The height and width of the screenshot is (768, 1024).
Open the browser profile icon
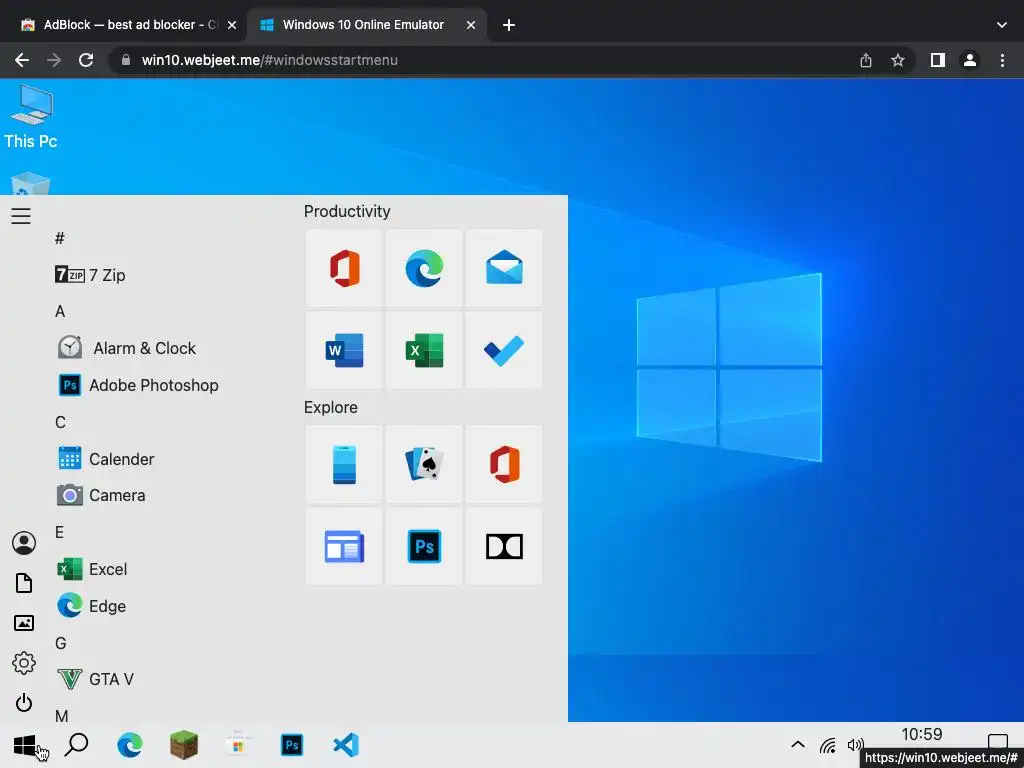[x=970, y=60]
